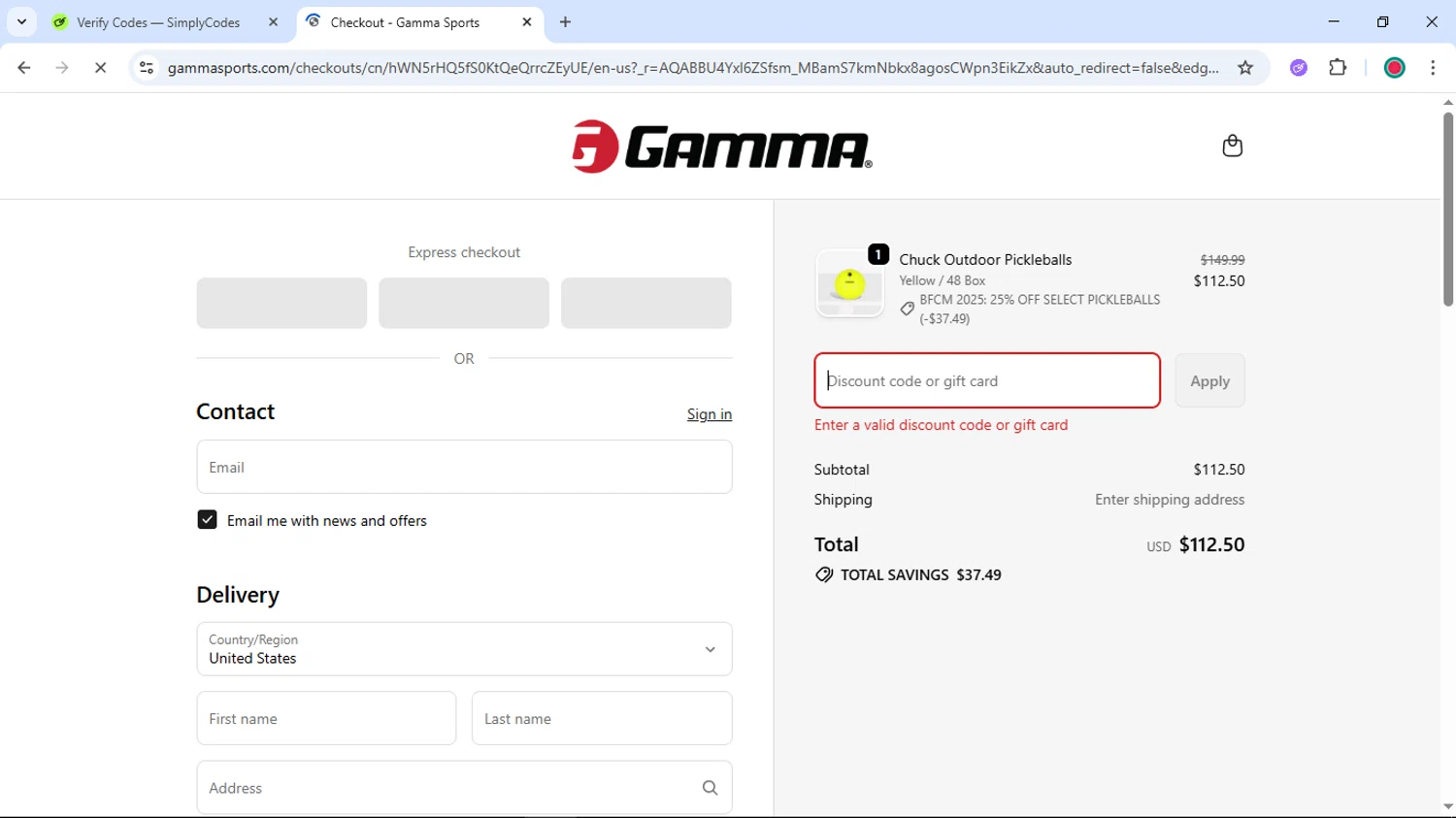Click the middle express checkout button
This screenshot has height=818, width=1456.
click(464, 303)
